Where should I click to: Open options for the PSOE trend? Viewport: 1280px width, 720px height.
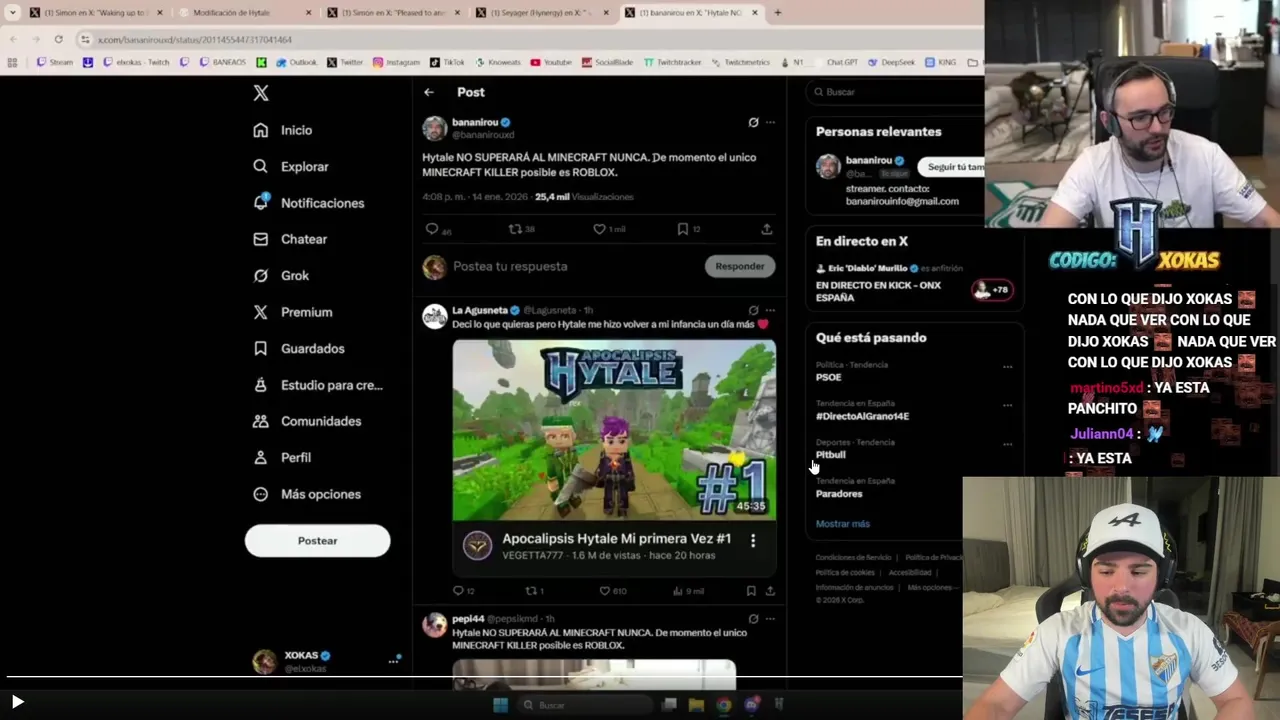pyautogui.click(x=1007, y=367)
